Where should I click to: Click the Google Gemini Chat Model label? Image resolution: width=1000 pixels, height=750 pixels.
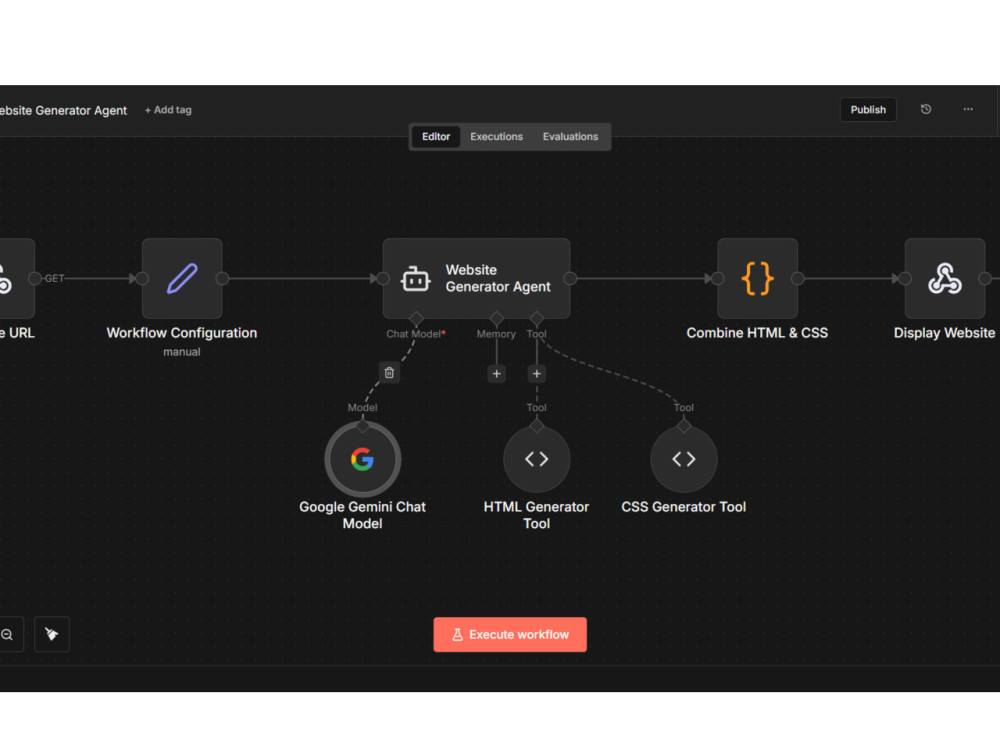pyautogui.click(x=362, y=515)
